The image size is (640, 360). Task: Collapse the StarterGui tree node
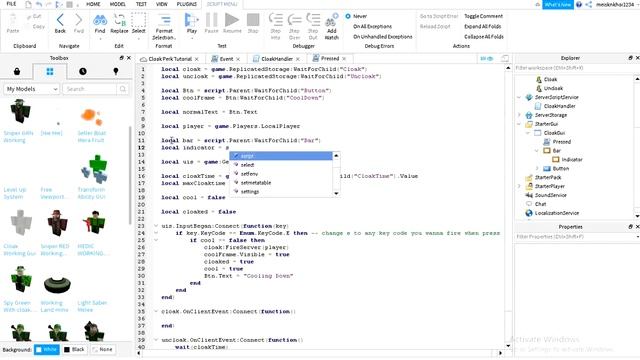click(519, 124)
